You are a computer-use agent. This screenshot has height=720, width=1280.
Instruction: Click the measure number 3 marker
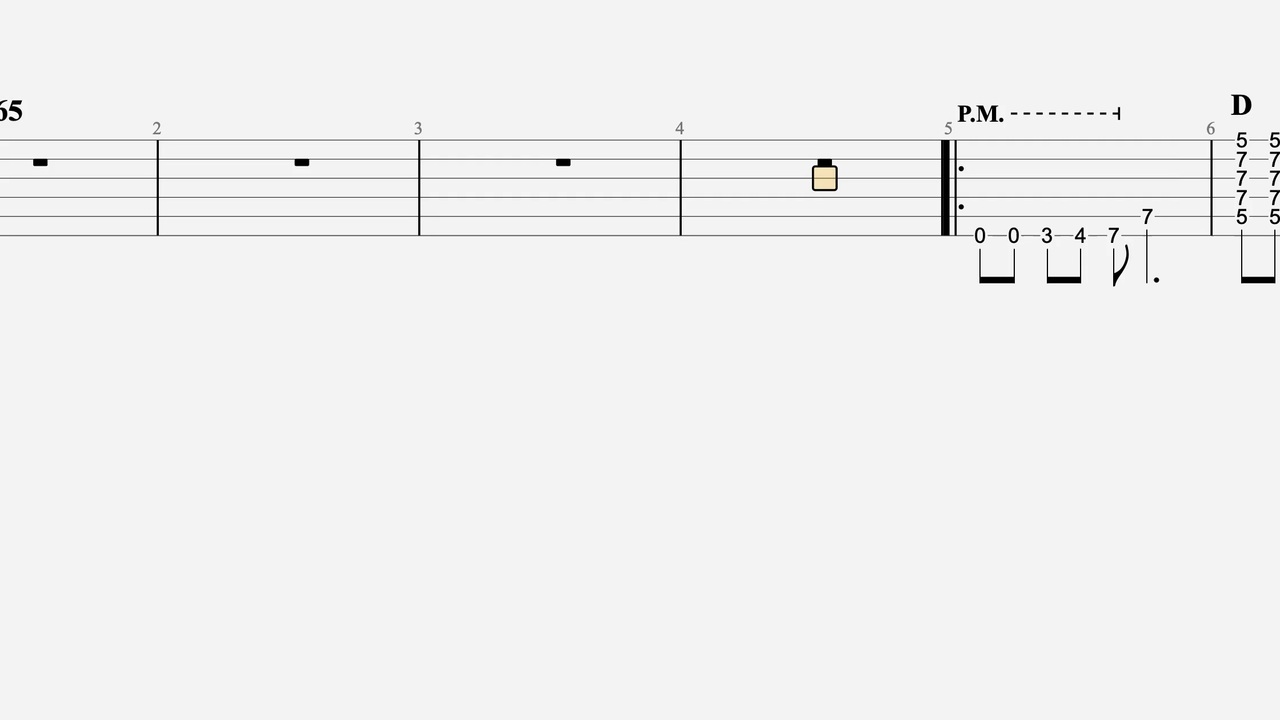click(418, 128)
